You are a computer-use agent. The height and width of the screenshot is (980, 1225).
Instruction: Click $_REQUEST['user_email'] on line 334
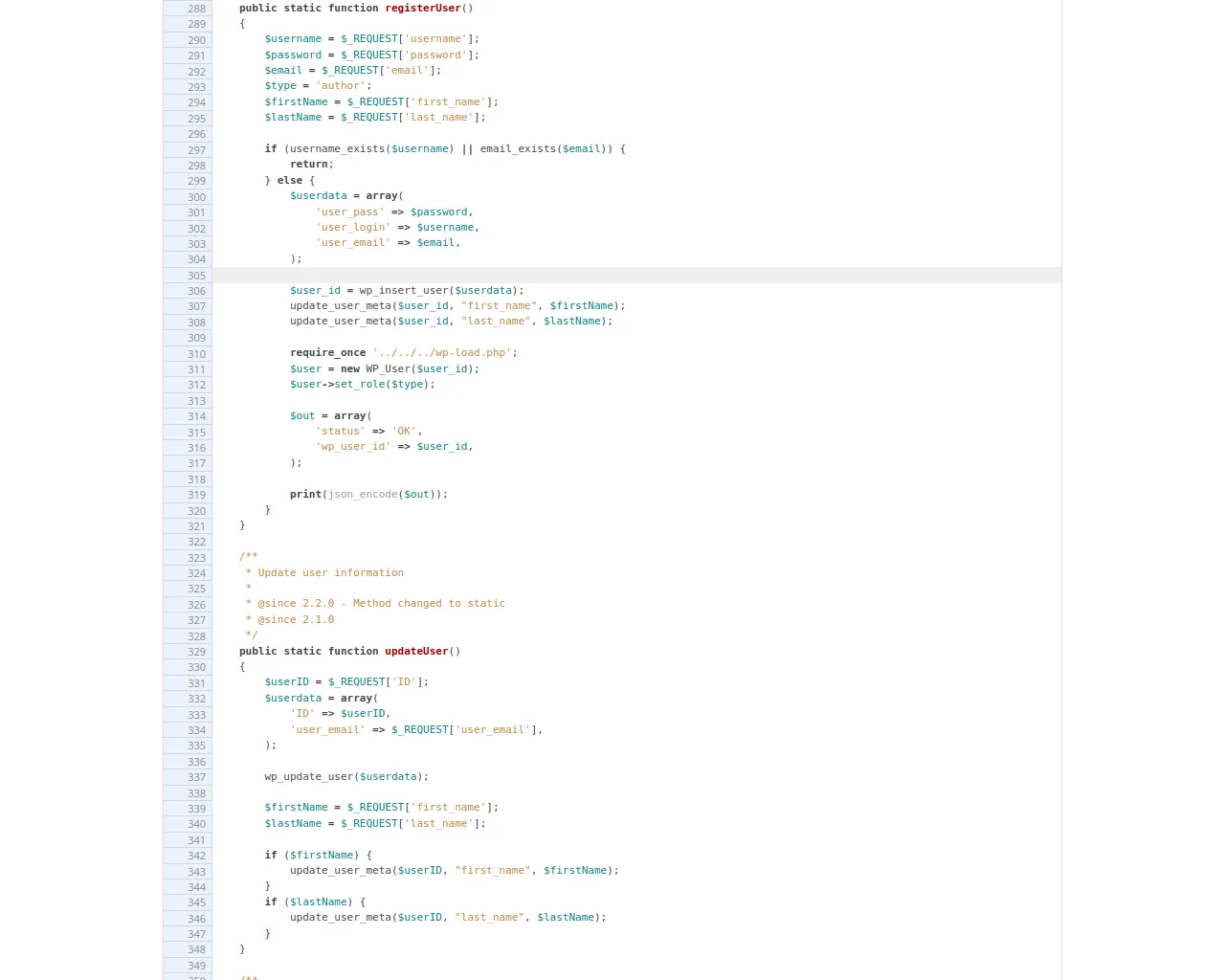464,730
